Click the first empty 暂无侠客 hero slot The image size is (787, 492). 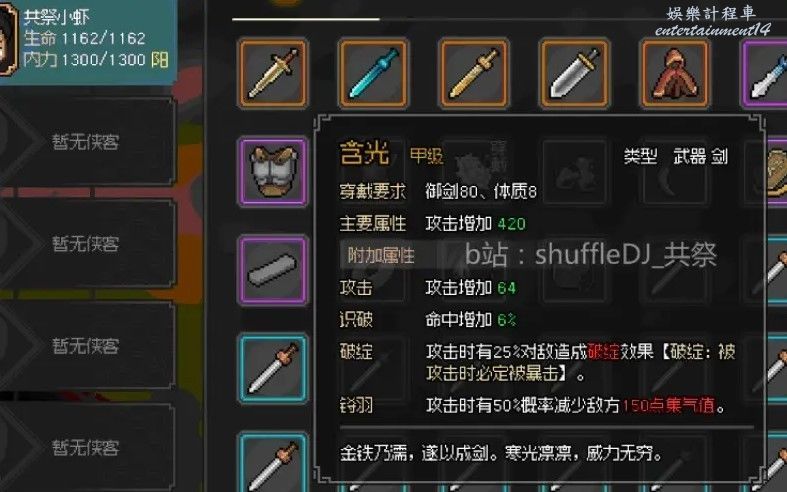86,142
